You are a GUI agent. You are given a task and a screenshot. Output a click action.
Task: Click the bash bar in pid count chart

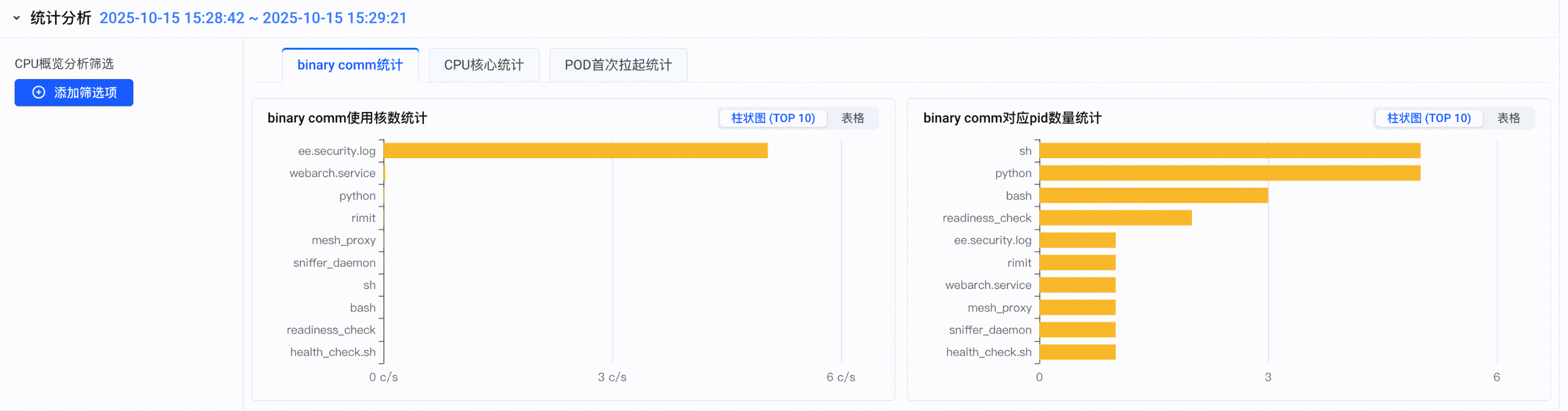[x=1153, y=196]
